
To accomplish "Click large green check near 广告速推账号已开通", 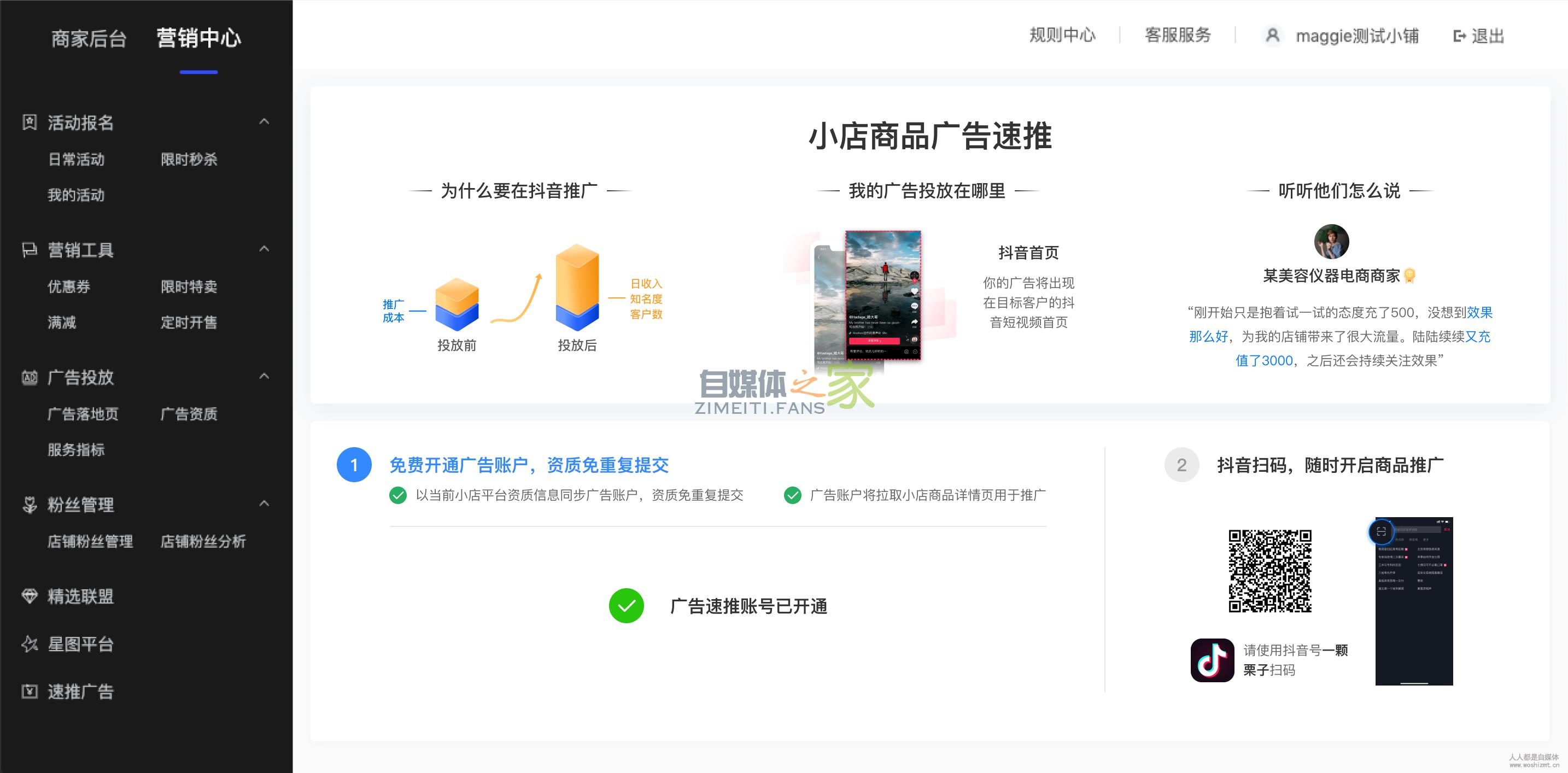I will (x=627, y=606).
